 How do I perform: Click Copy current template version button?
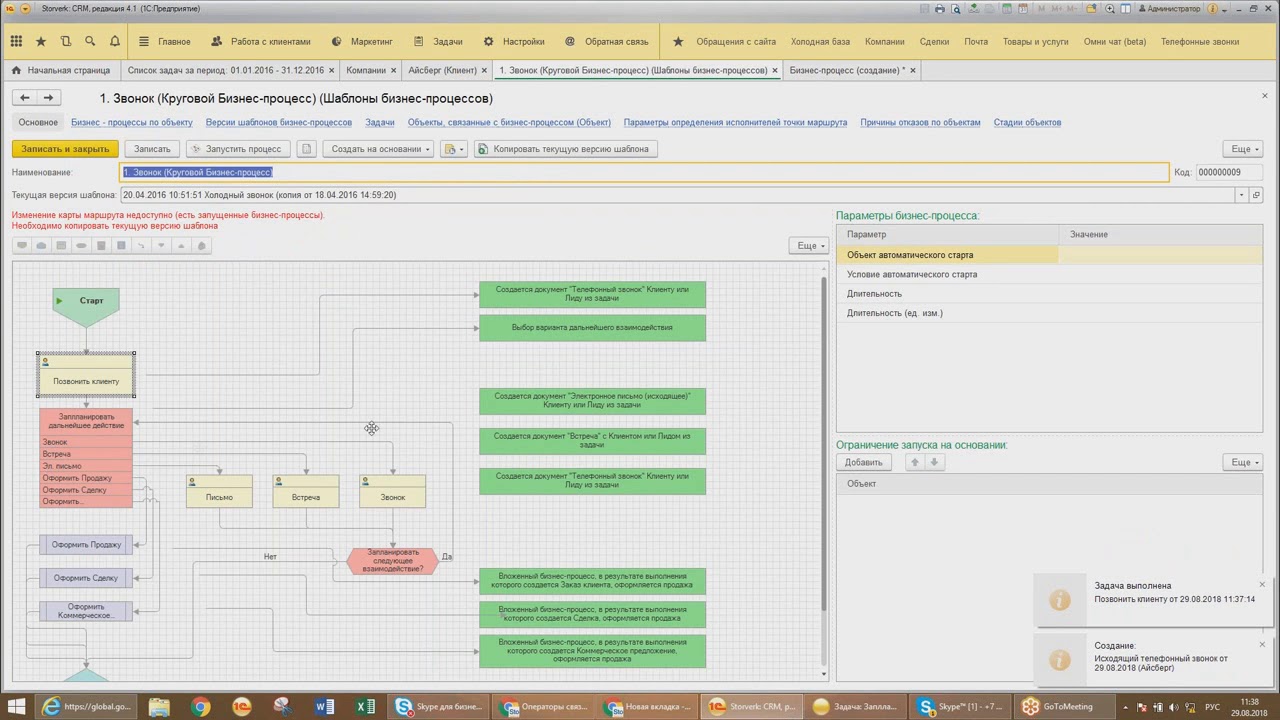[563, 149]
